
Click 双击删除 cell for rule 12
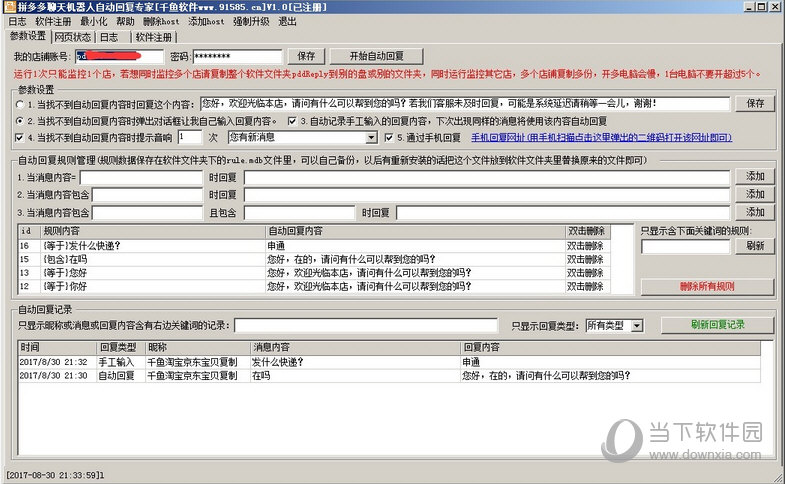tap(585, 287)
